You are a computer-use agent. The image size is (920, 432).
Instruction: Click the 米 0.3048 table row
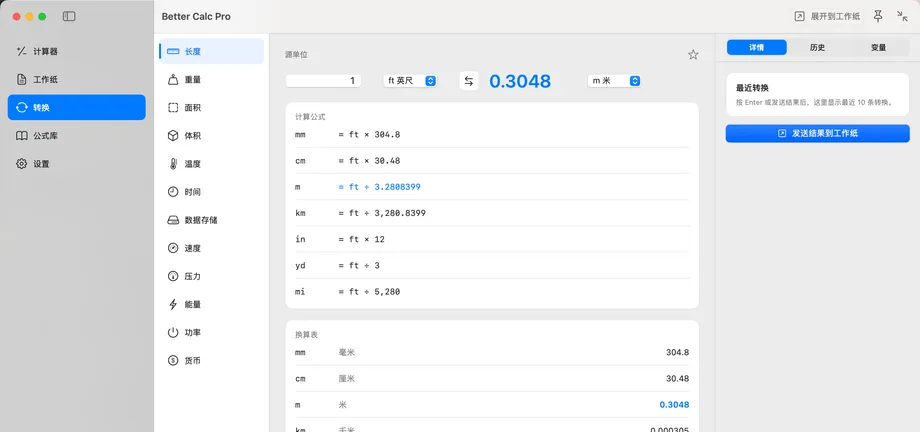(x=492, y=405)
